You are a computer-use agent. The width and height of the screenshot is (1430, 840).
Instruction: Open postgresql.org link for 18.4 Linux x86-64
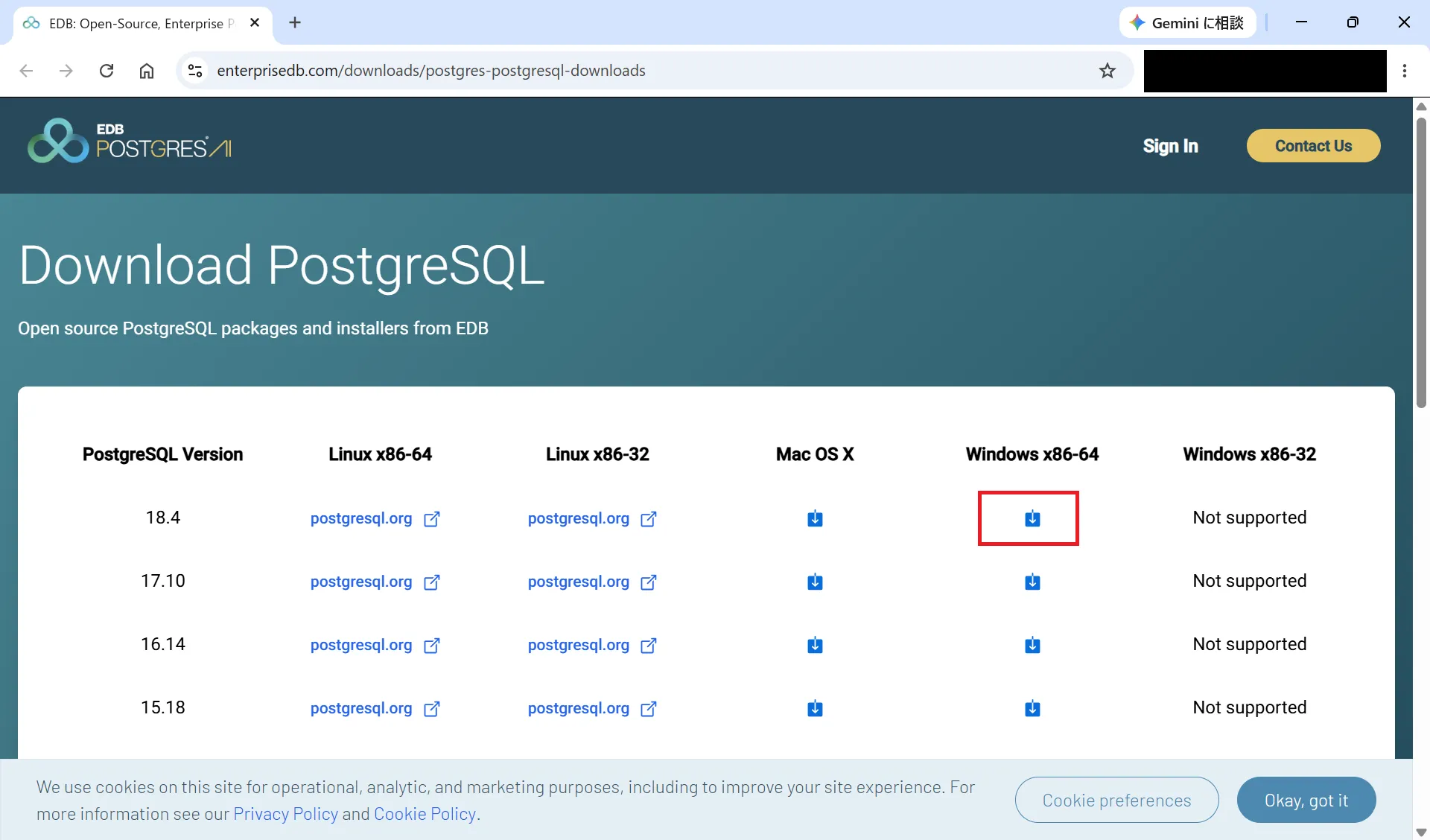click(x=375, y=518)
